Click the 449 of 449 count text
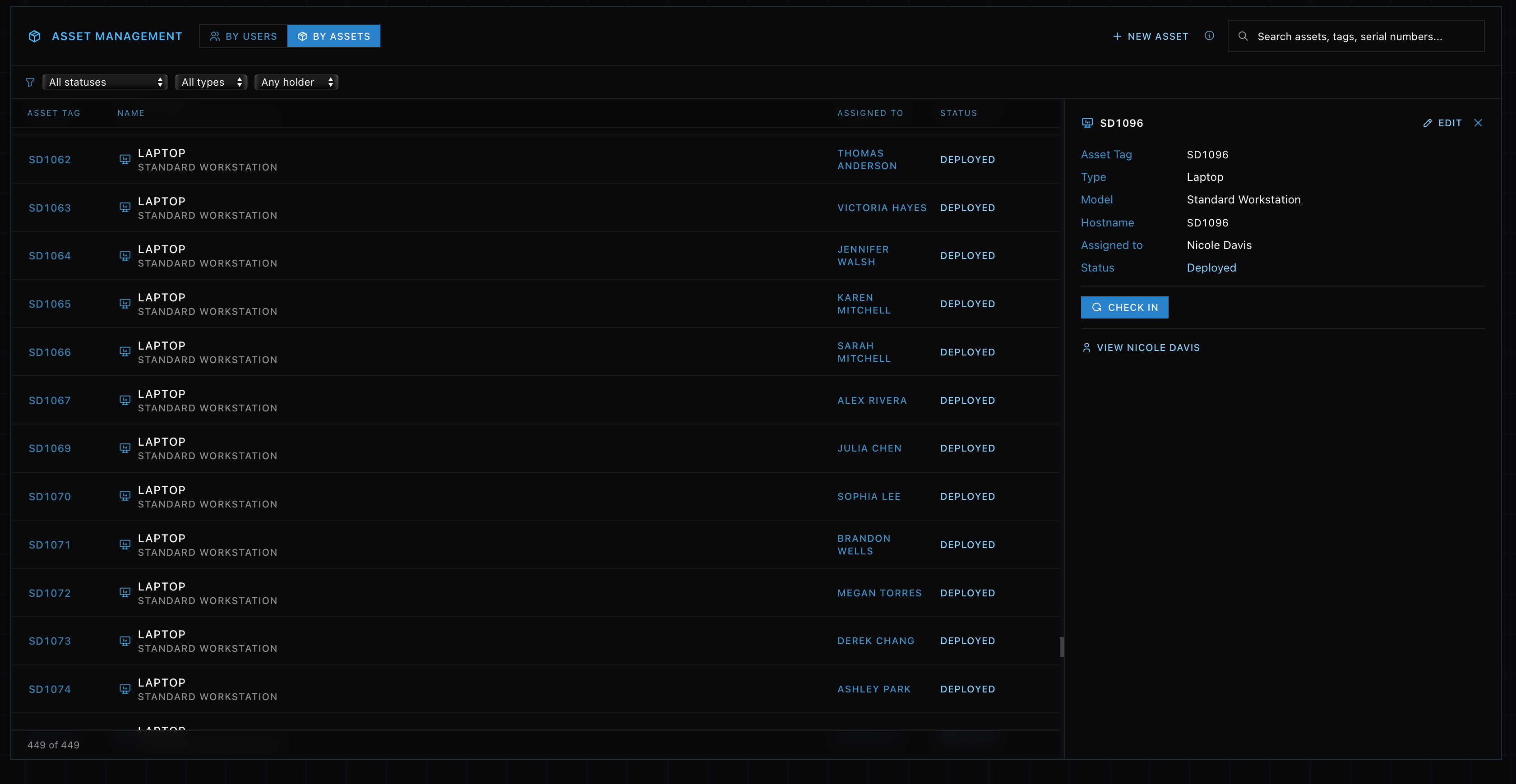Viewport: 1516px width, 784px height. click(54, 745)
